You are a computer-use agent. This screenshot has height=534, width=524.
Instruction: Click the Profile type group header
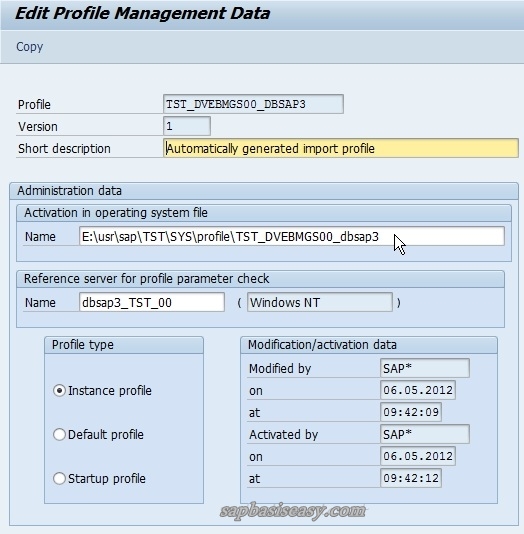click(124, 345)
